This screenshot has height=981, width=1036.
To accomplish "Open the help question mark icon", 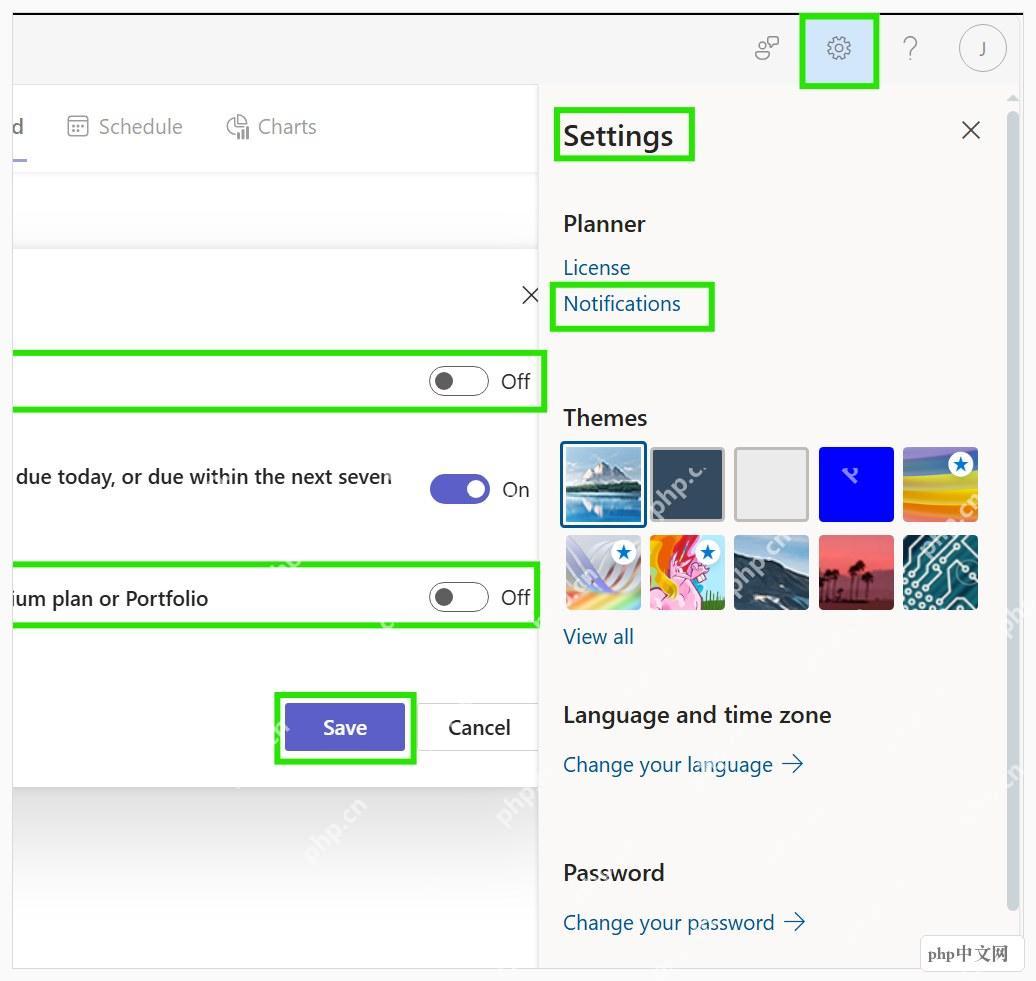I will tap(910, 48).
